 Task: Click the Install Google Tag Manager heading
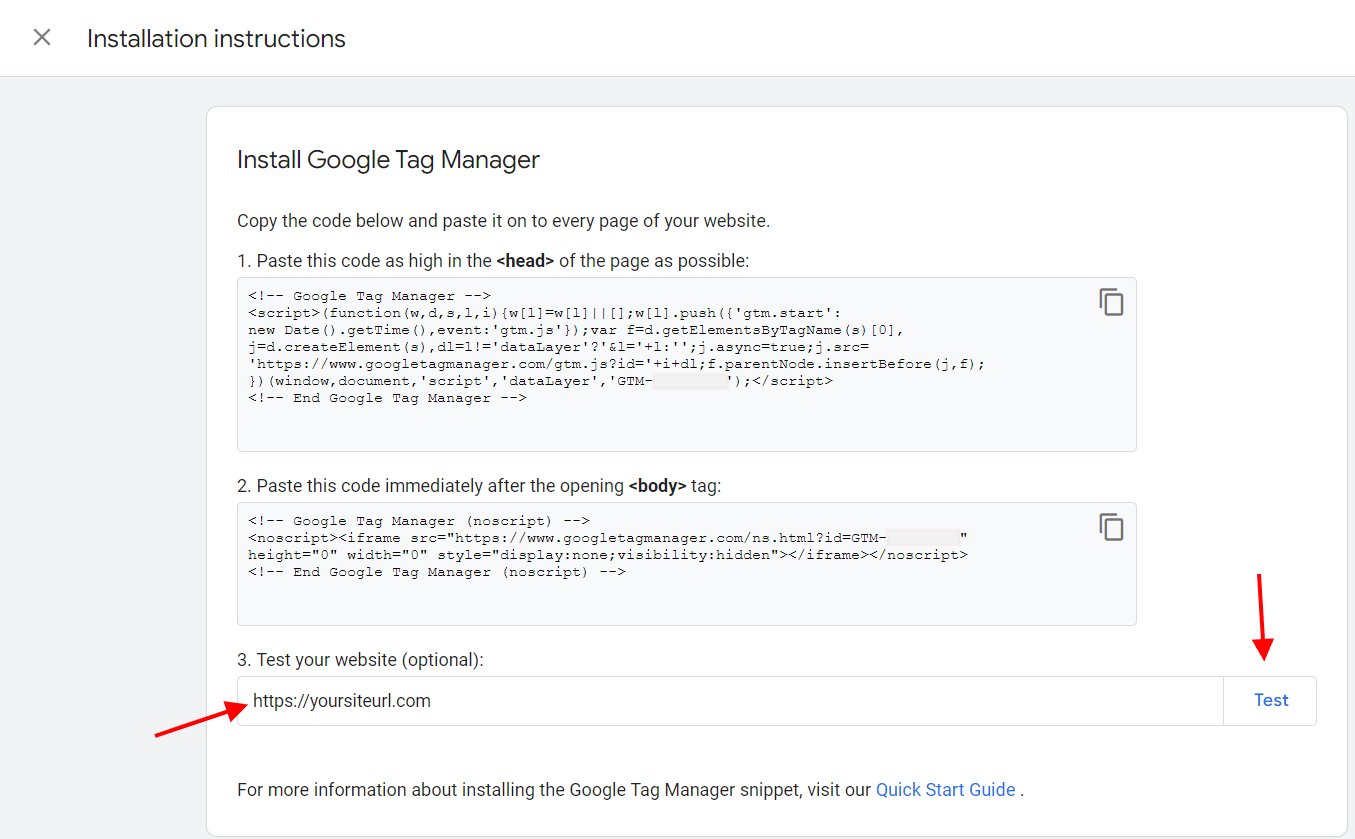click(x=388, y=160)
